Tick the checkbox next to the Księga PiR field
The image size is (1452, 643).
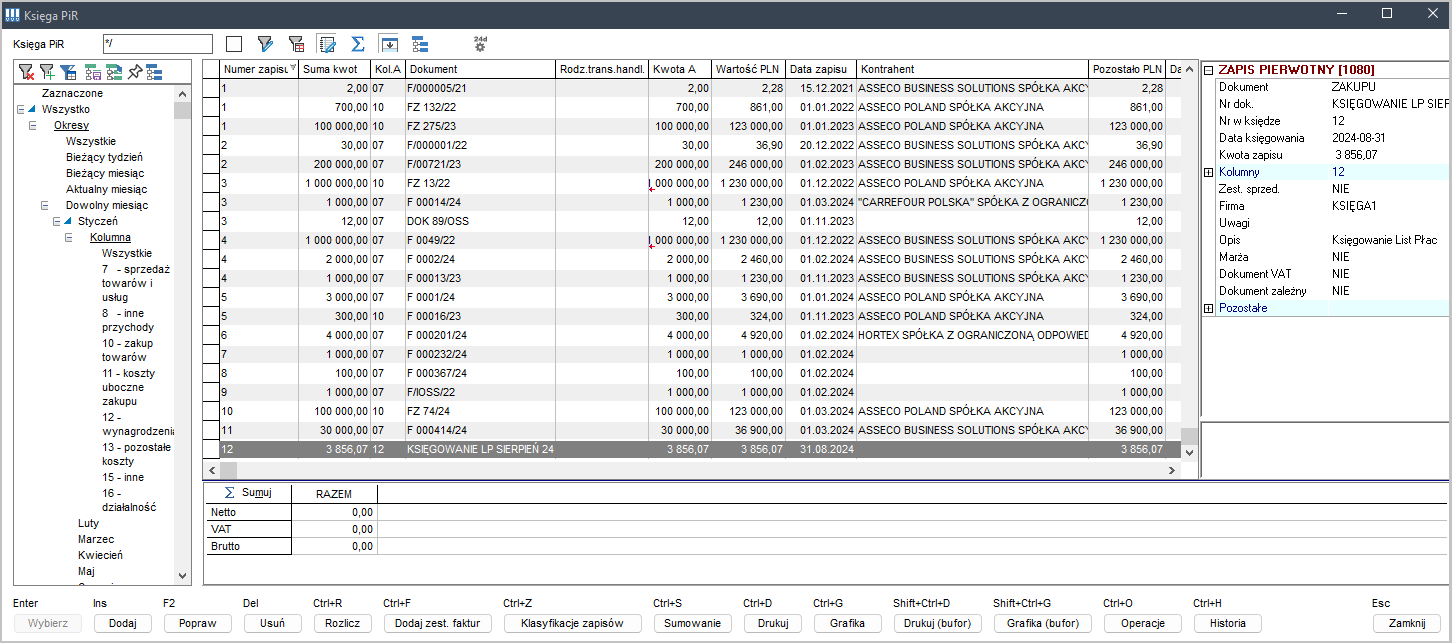point(234,44)
